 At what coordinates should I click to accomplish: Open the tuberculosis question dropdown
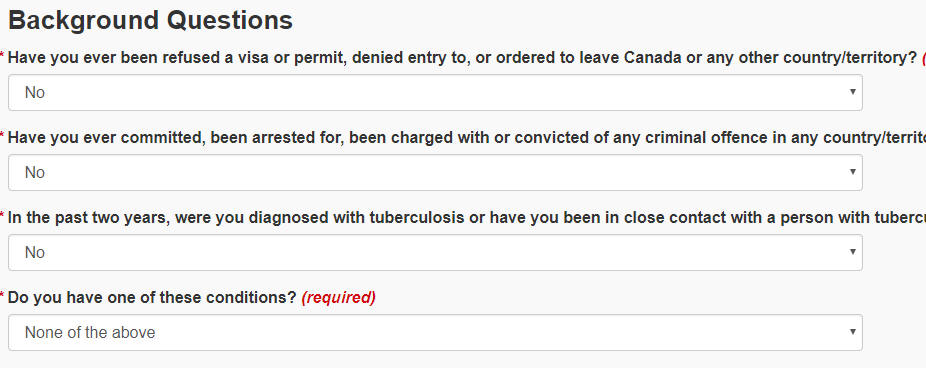435,252
